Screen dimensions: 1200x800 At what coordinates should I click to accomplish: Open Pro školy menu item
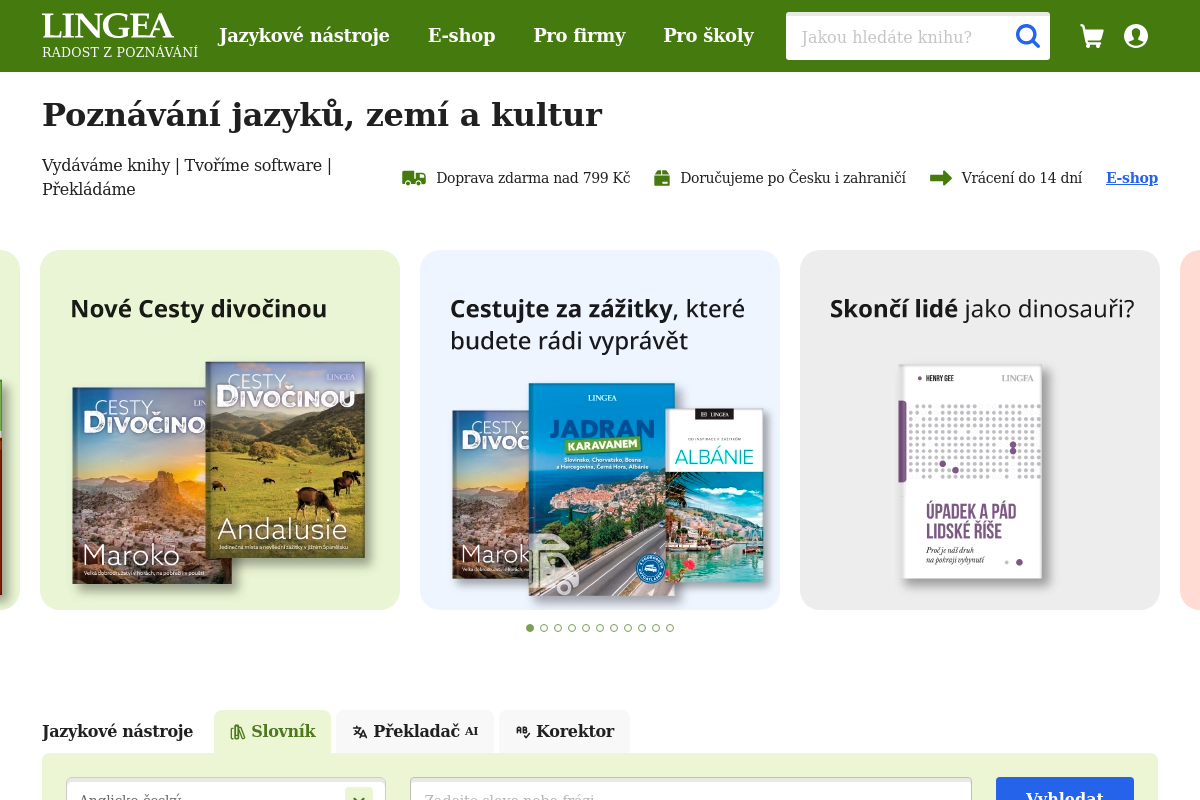click(709, 36)
